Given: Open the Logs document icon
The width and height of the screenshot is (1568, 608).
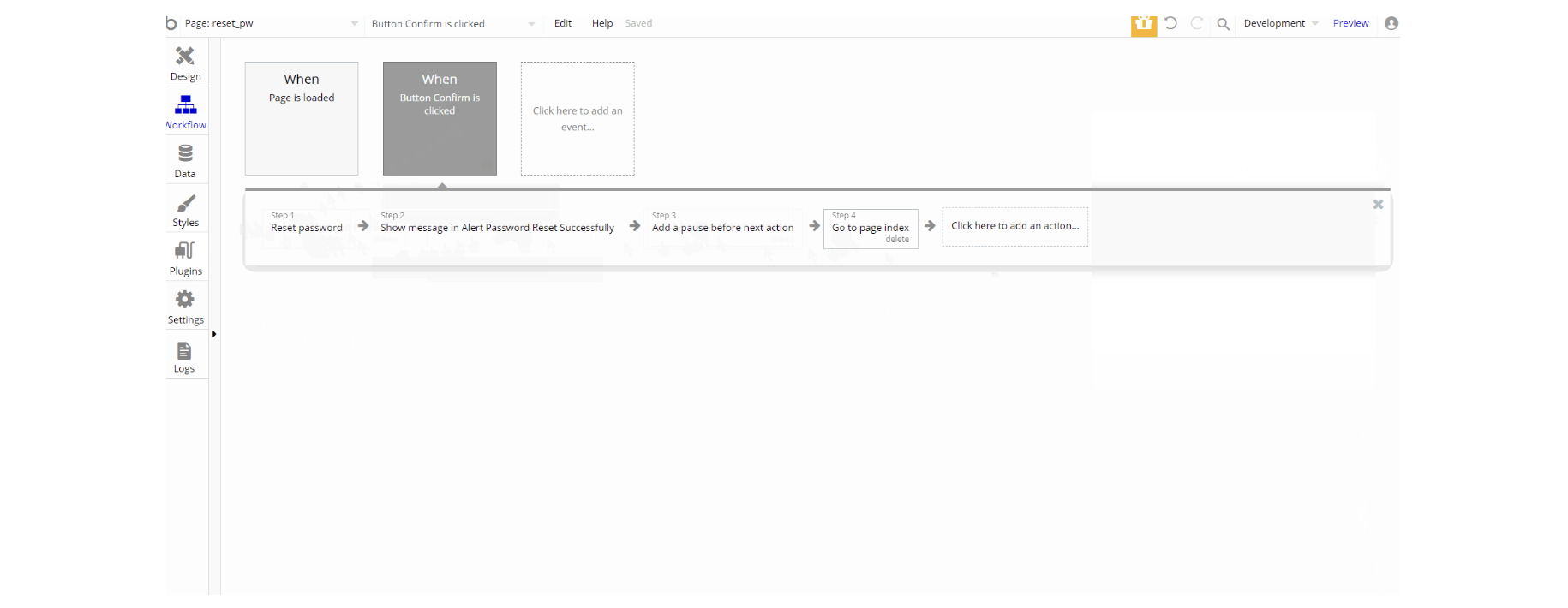Looking at the screenshot, I should click(x=184, y=351).
